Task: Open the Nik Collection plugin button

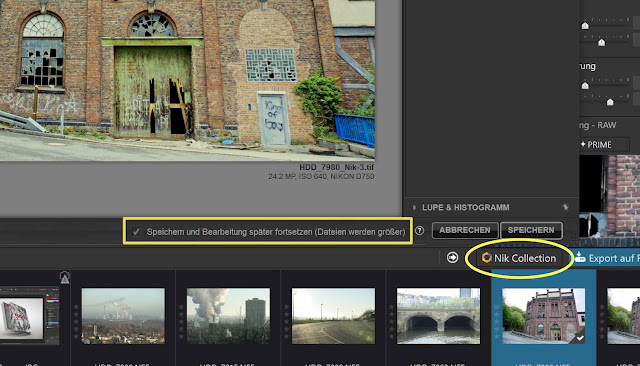Action: [x=519, y=258]
